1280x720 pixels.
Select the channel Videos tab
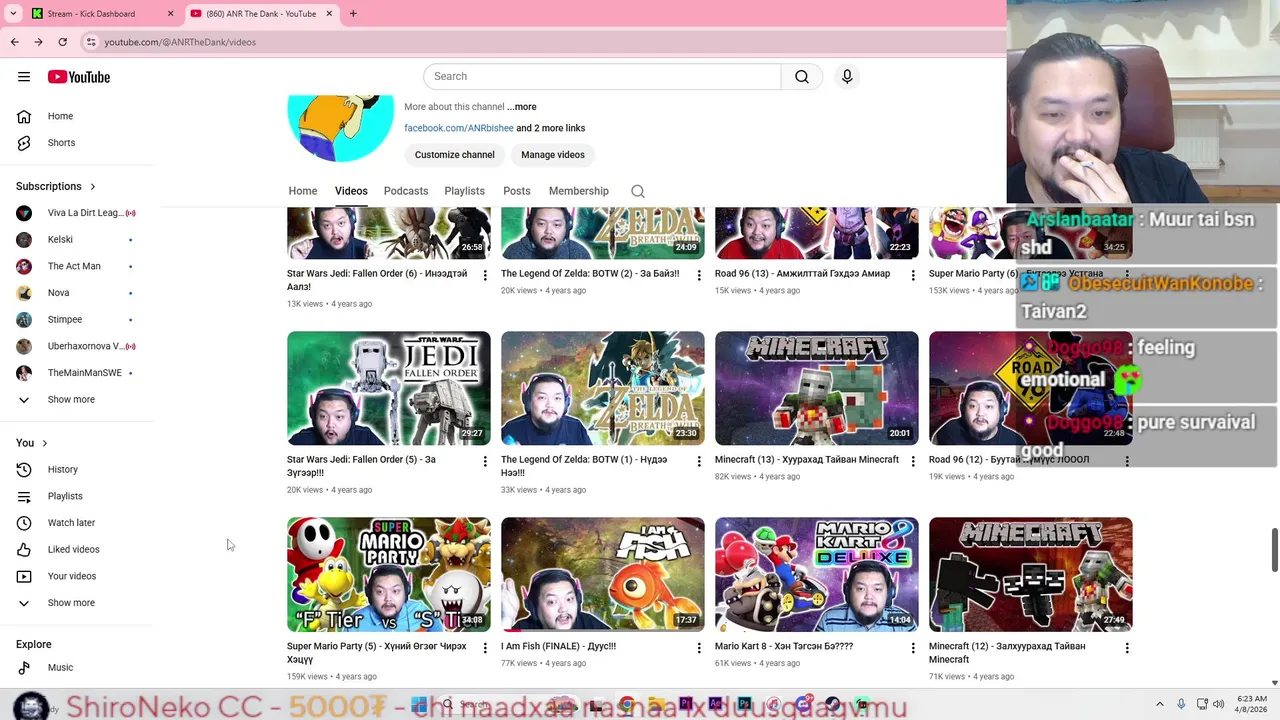[351, 191]
